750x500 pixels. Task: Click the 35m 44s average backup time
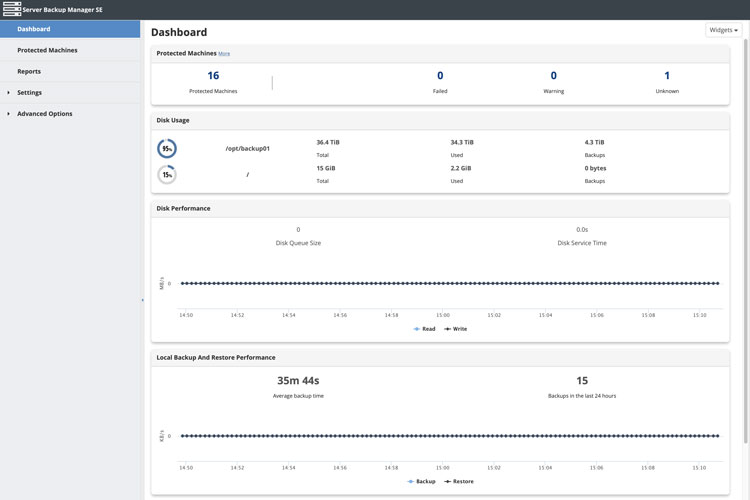(x=298, y=380)
